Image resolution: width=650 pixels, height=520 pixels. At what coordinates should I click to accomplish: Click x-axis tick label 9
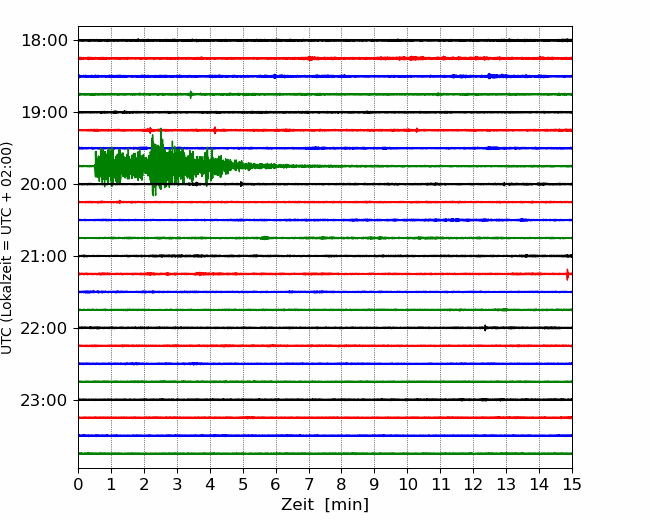click(x=375, y=484)
